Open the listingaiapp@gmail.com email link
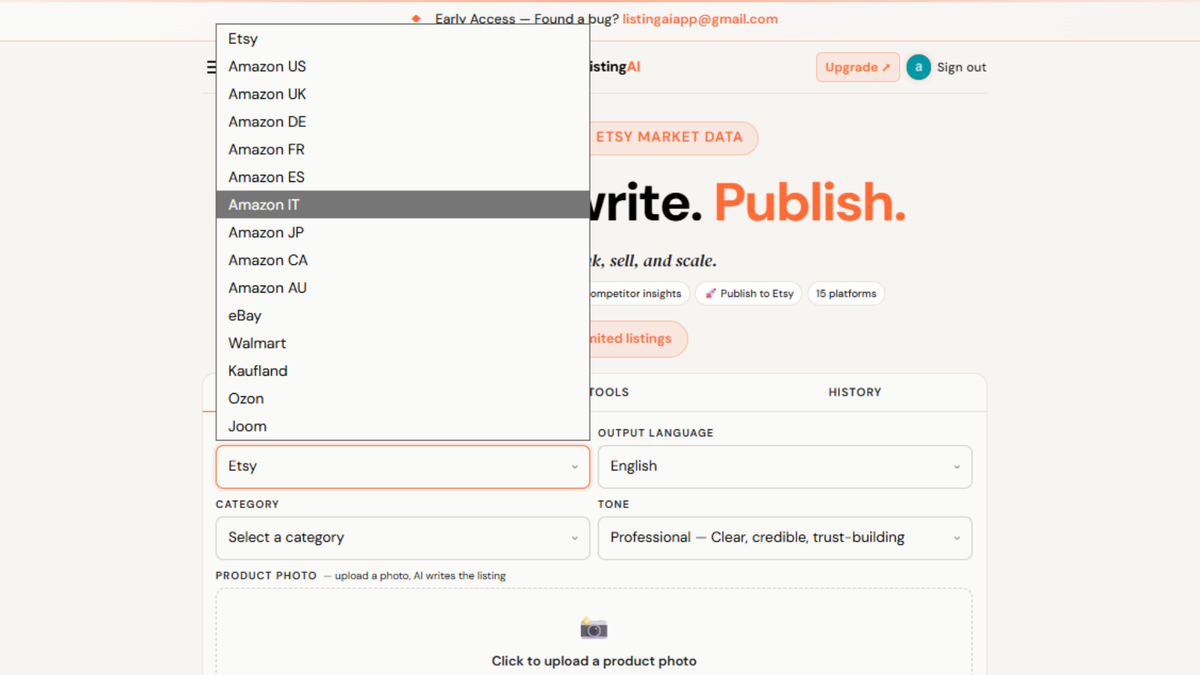Screen dimensions: 1200x675 point(700,19)
